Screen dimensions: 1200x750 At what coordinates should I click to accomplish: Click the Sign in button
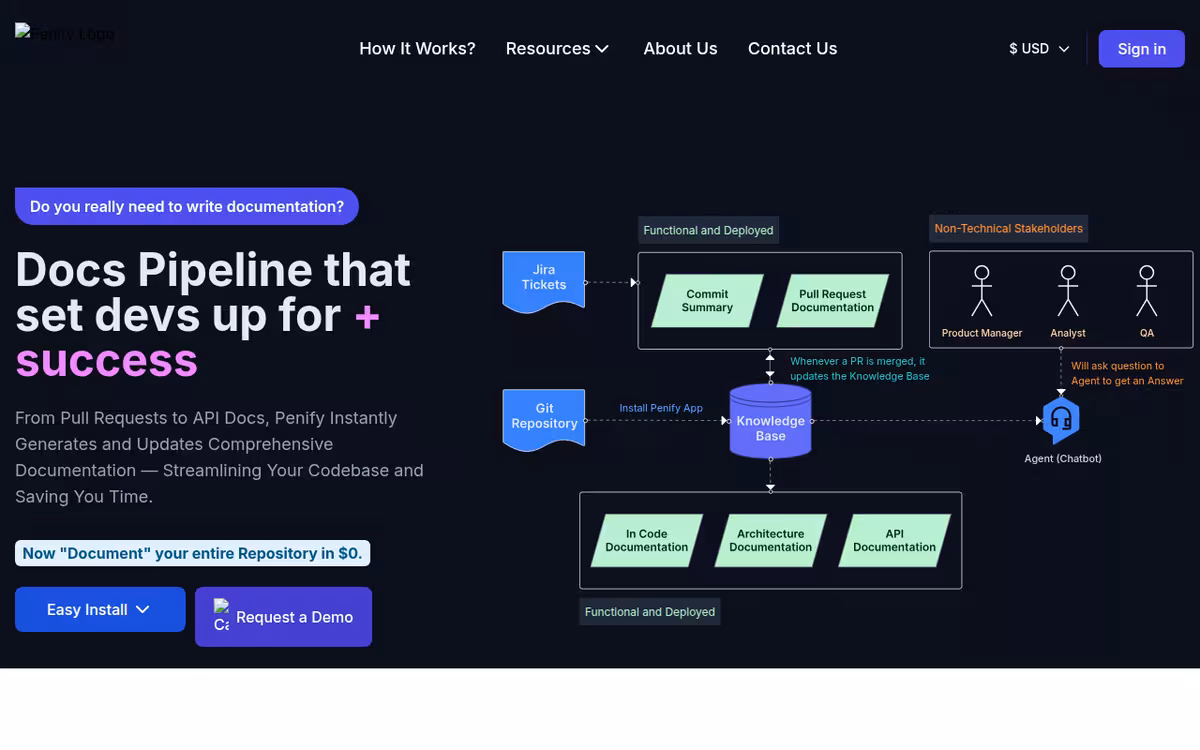coord(1141,49)
